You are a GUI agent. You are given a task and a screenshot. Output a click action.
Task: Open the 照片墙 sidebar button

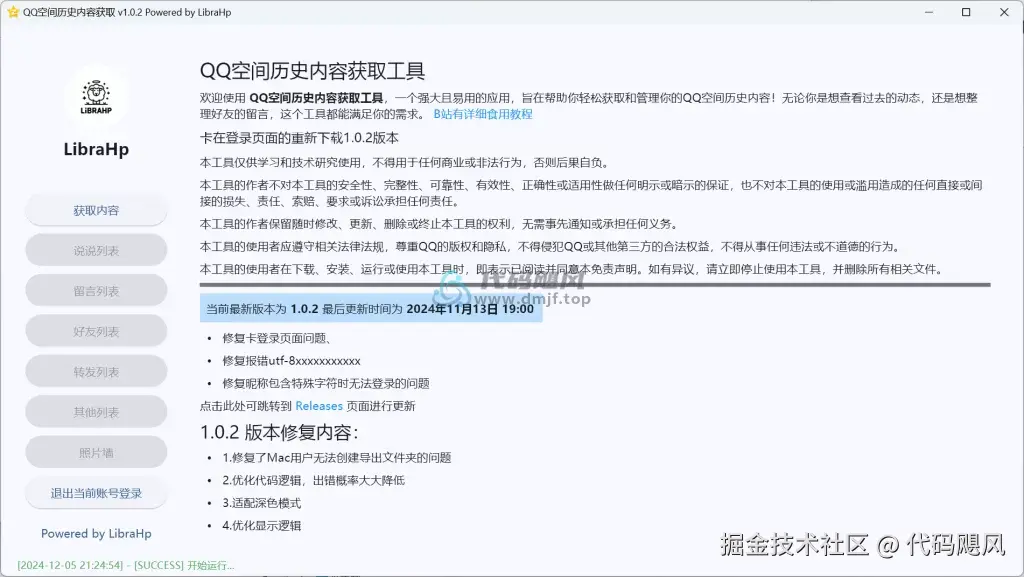point(96,453)
